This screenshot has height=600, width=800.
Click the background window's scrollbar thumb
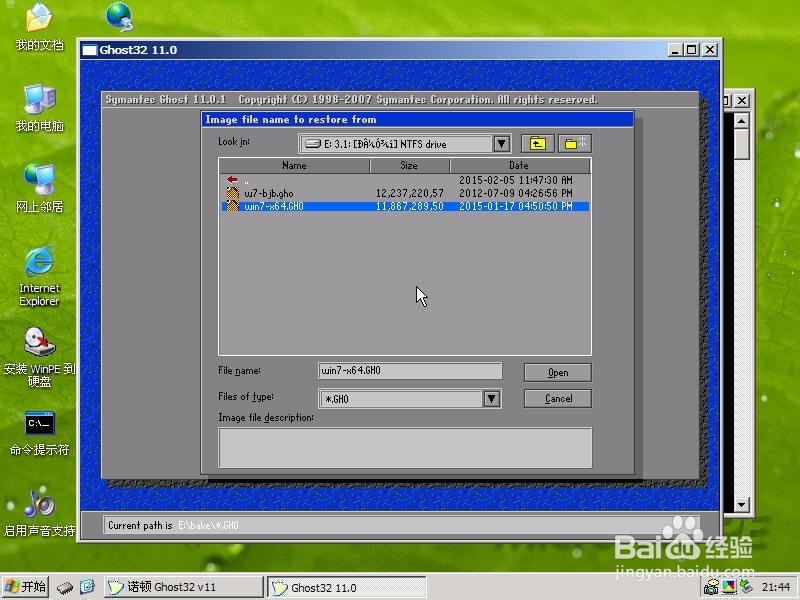pos(741,144)
